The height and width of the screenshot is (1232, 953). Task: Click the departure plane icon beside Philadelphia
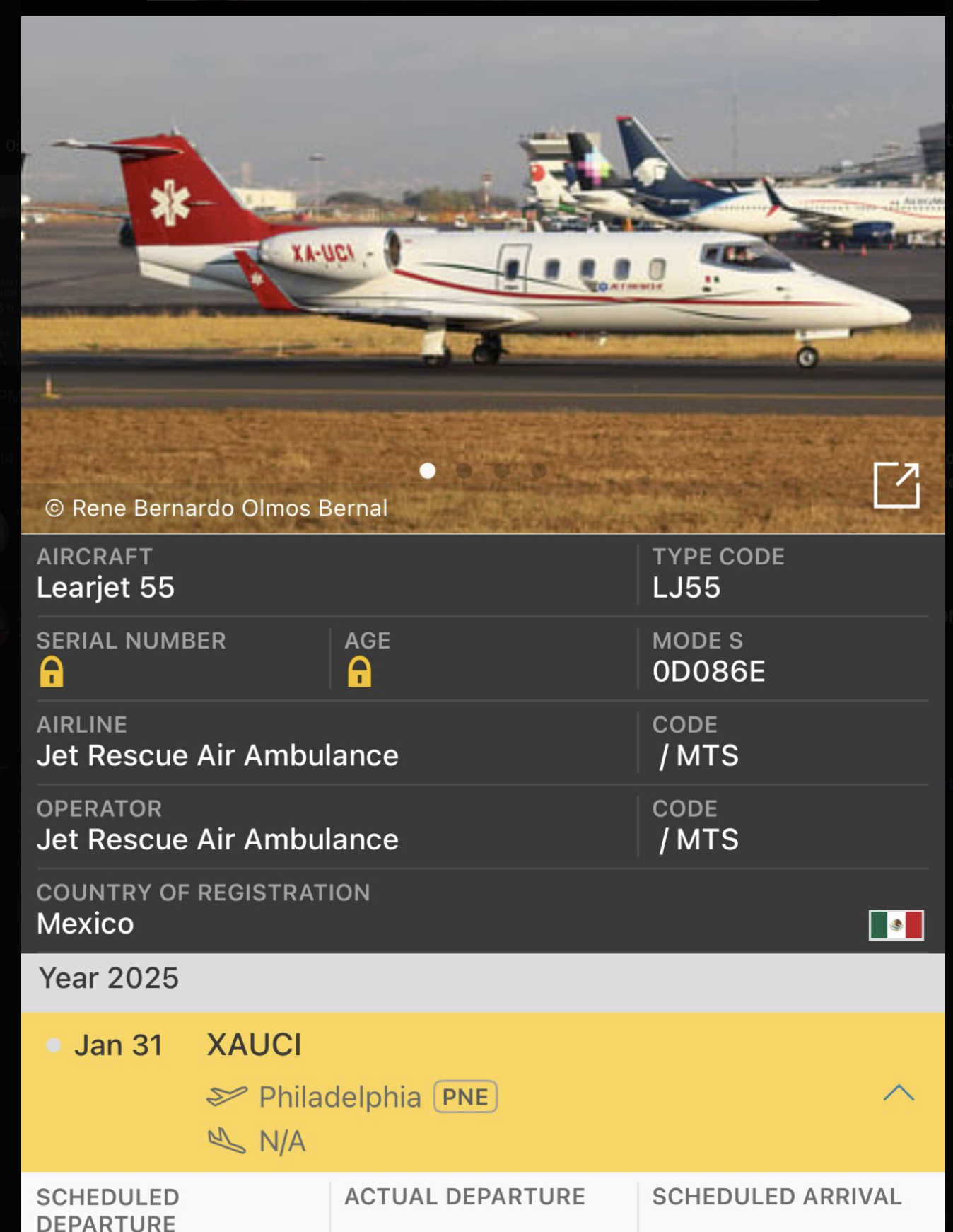(x=227, y=1096)
